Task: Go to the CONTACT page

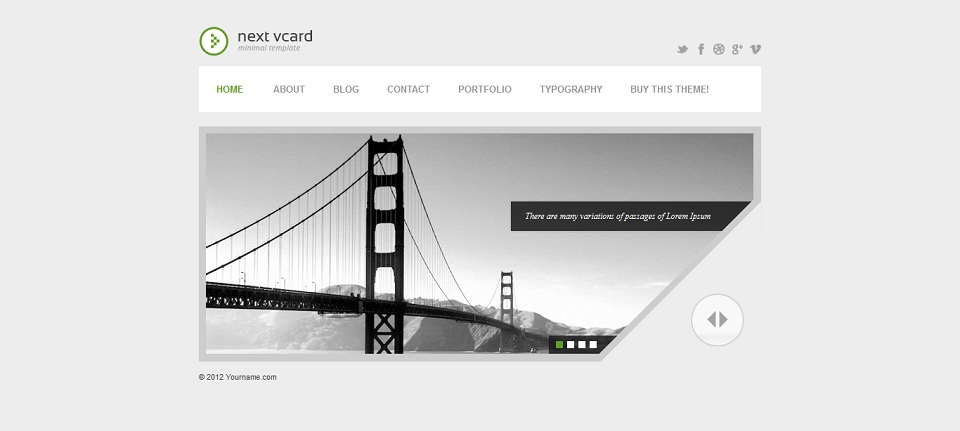Action: coord(408,89)
